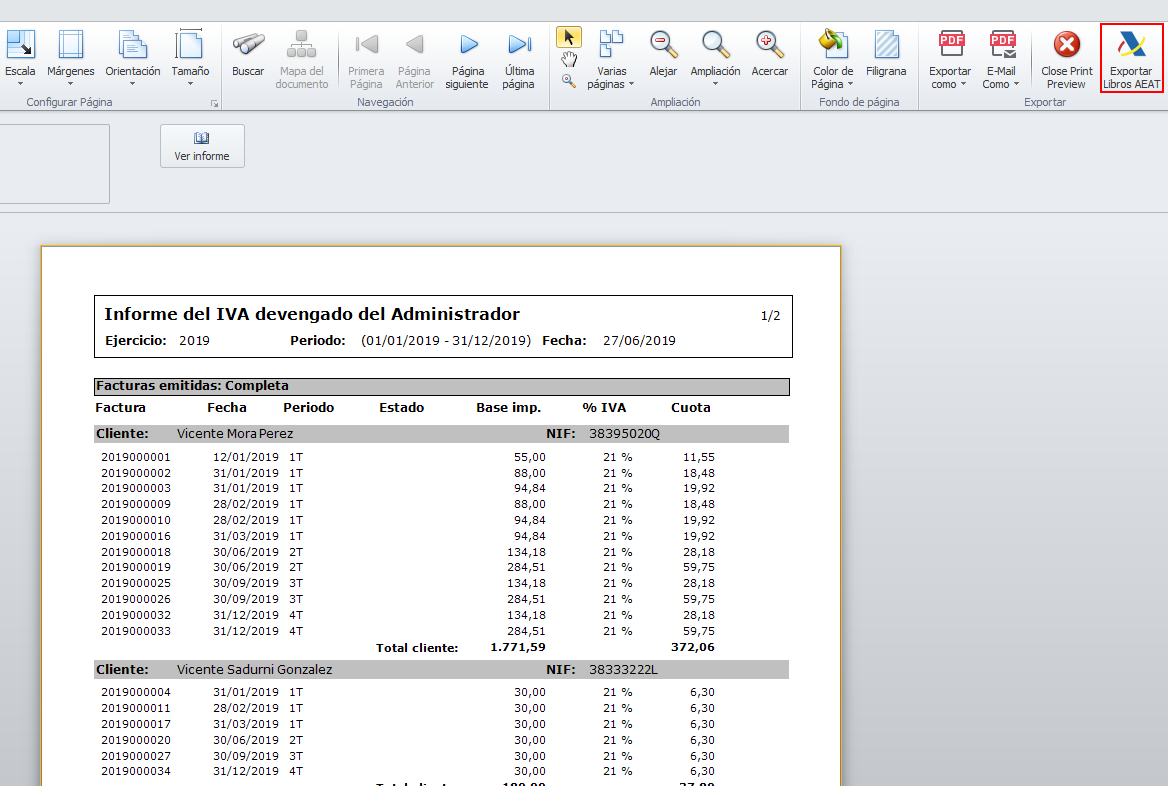Jump to Última página

point(519,58)
